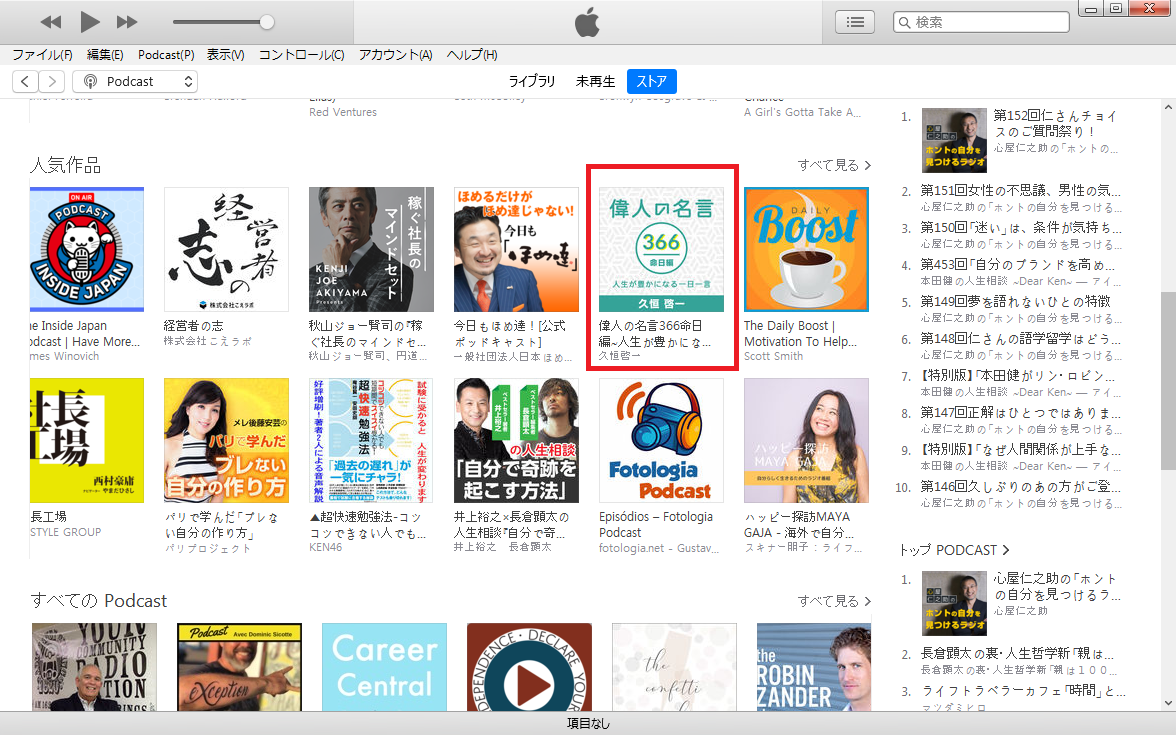Skip forward with the fast-forward button

[127, 22]
